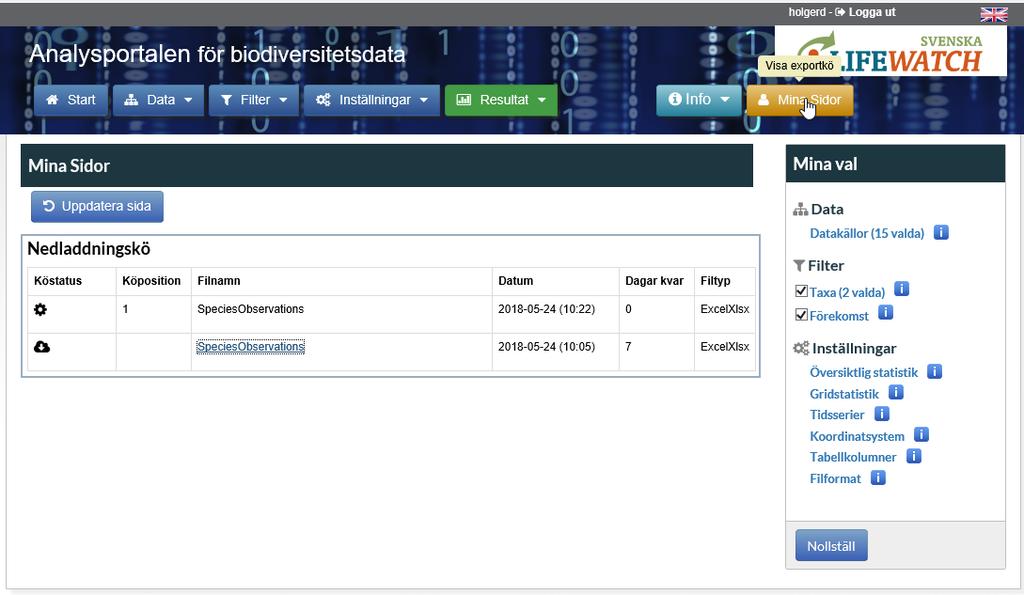Open info icon next to Gridstatistik
Image resolution: width=1024 pixels, height=595 pixels.
[x=896, y=393]
